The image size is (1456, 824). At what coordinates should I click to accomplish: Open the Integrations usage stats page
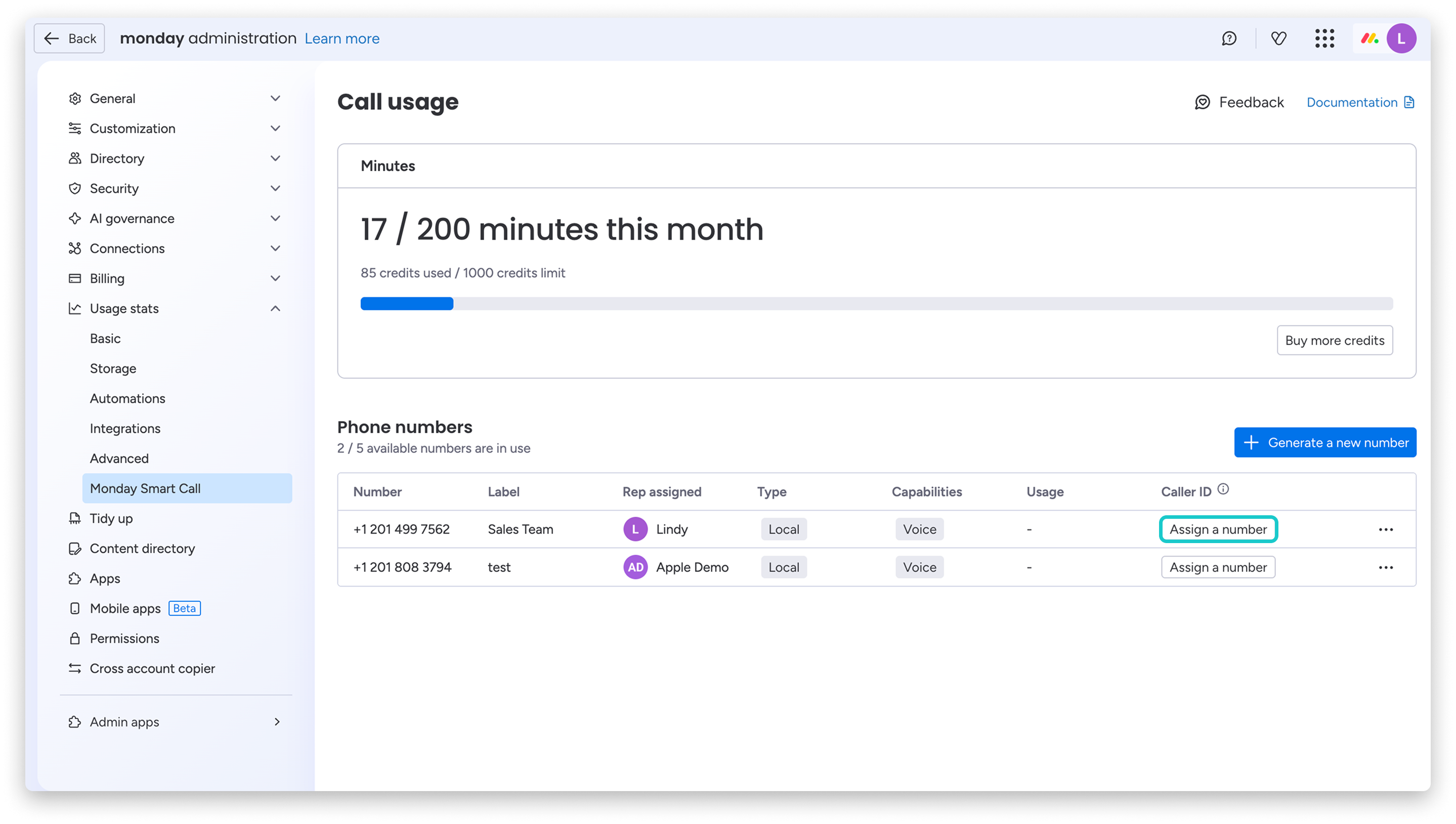click(x=125, y=428)
